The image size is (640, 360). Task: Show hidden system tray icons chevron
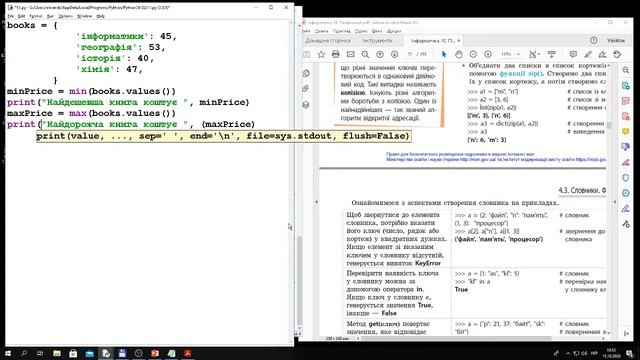click(x=568, y=353)
